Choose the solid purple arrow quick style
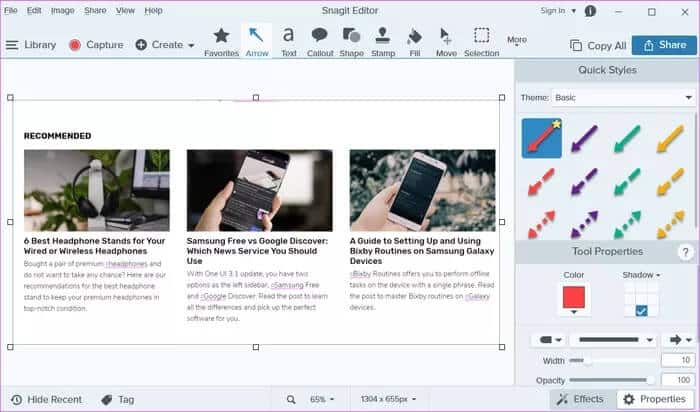The image size is (700, 412). point(584,138)
